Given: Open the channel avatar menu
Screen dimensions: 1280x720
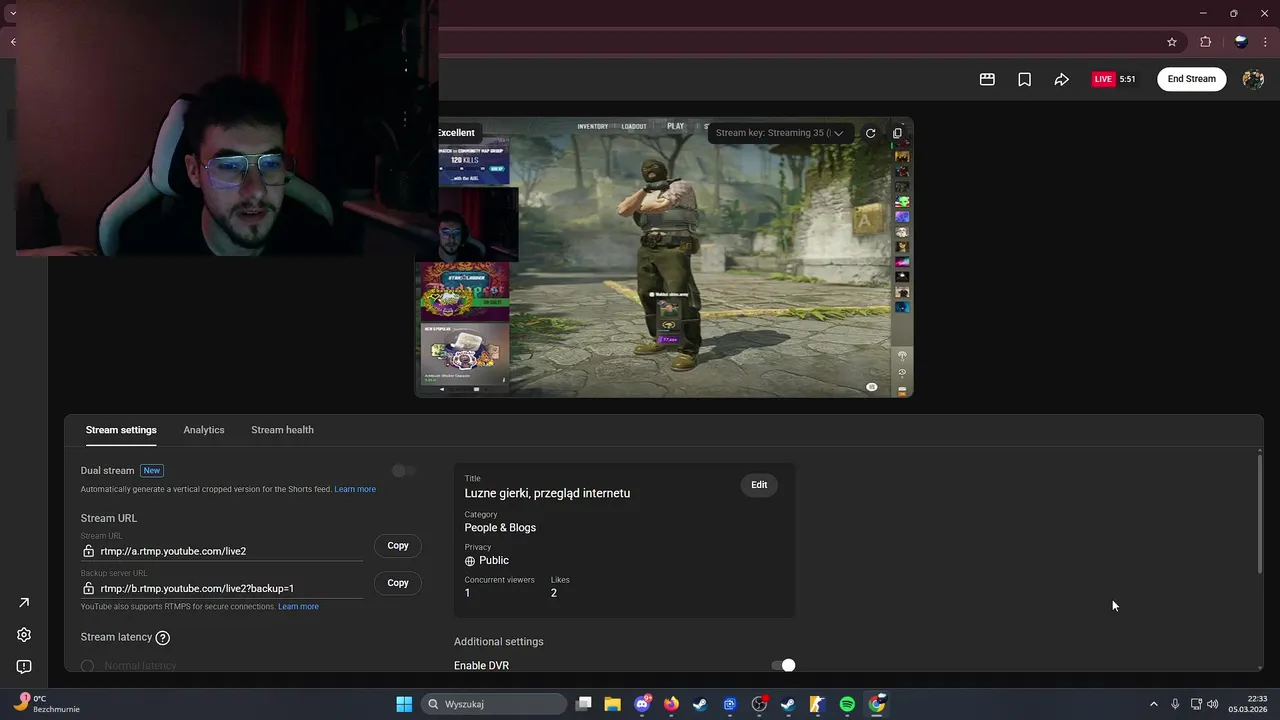Looking at the screenshot, I should [1253, 79].
